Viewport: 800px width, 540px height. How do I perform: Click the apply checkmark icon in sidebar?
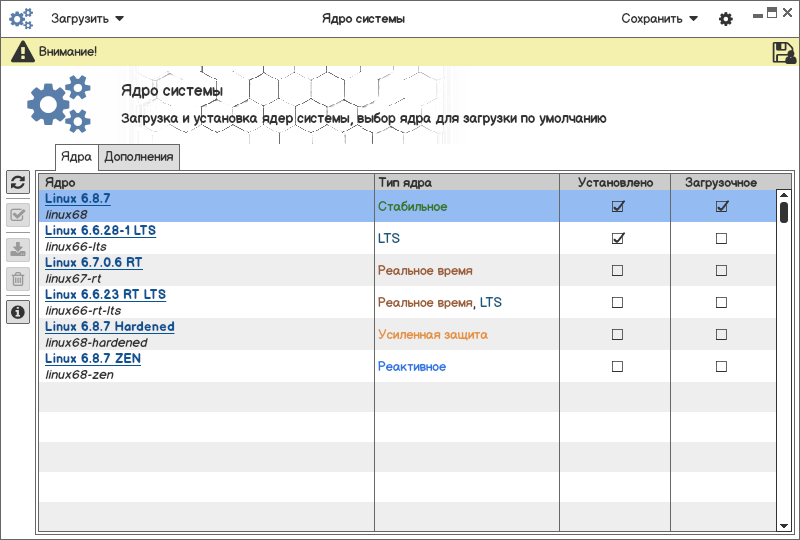tap(17, 215)
